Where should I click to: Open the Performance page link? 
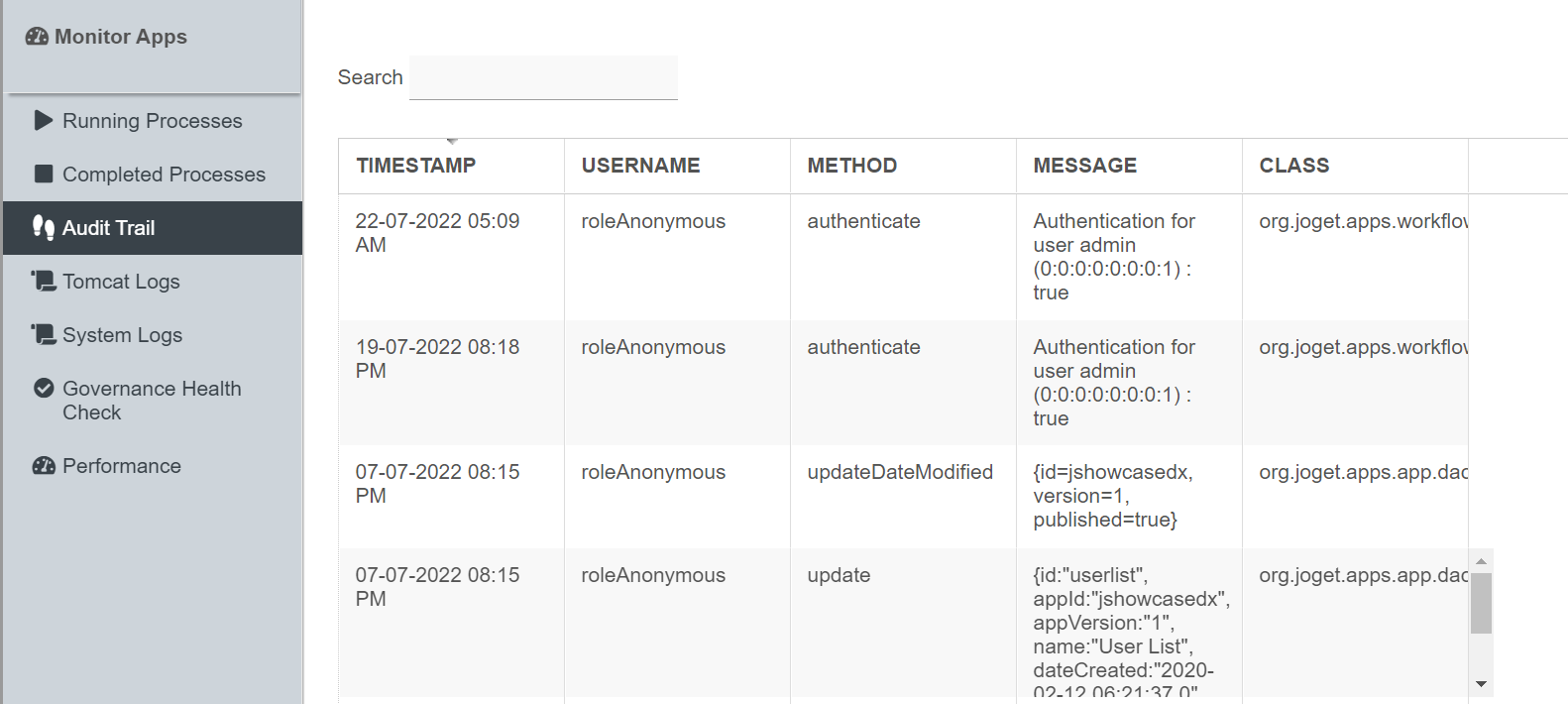pos(121,466)
